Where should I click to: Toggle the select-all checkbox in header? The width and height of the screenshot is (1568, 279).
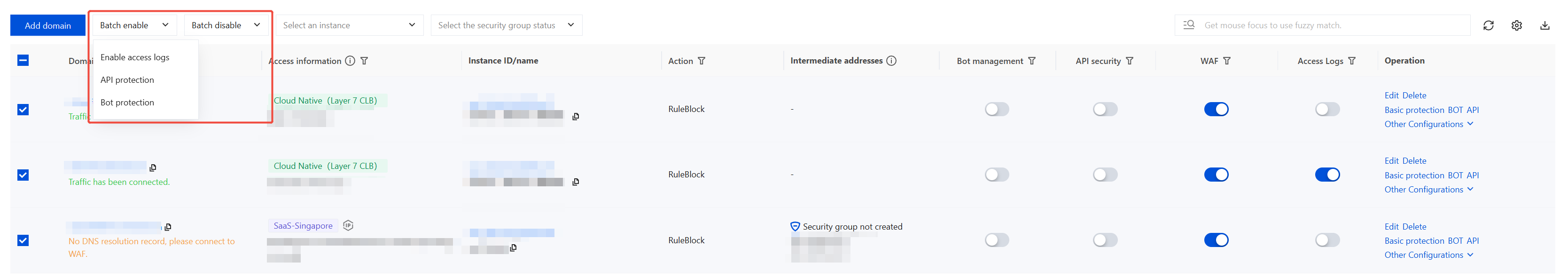pos(23,60)
